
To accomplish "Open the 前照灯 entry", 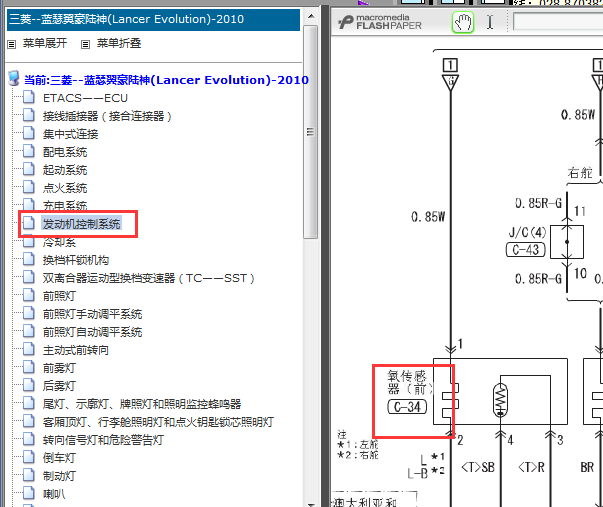I will coord(59,296).
